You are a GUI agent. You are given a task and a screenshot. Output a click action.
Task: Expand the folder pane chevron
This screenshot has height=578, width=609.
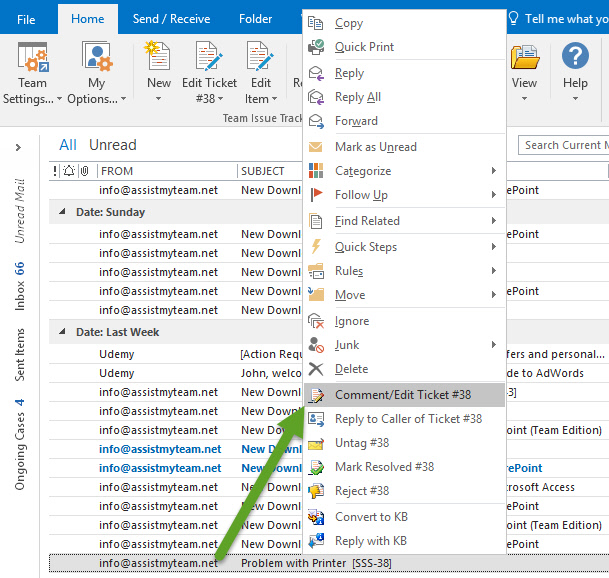pos(18,147)
